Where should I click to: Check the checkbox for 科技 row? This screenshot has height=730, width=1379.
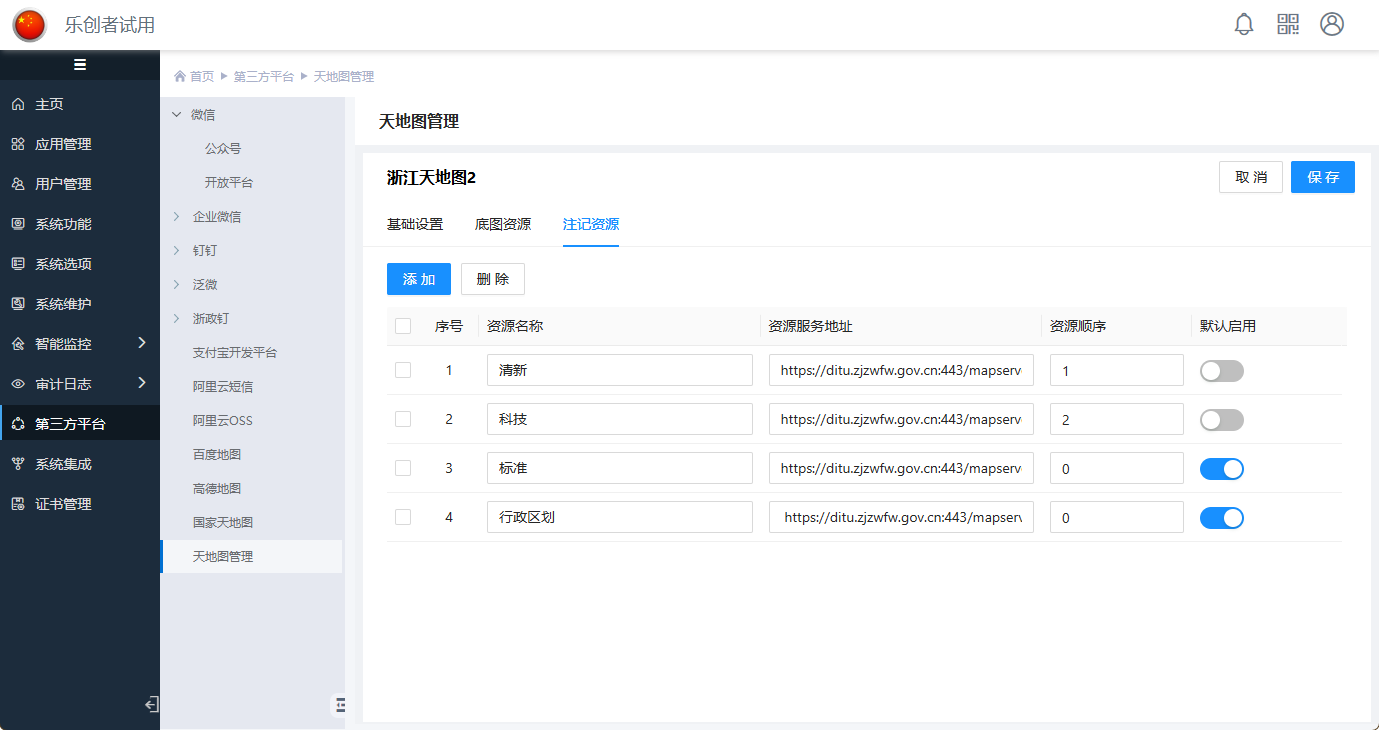(x=403, y=419)
